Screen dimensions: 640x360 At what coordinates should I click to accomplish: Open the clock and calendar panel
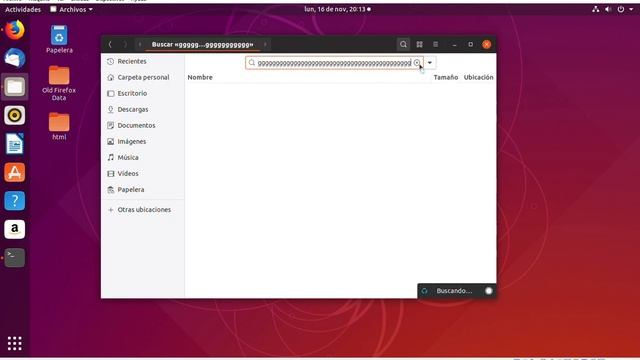tap(338, 9)
